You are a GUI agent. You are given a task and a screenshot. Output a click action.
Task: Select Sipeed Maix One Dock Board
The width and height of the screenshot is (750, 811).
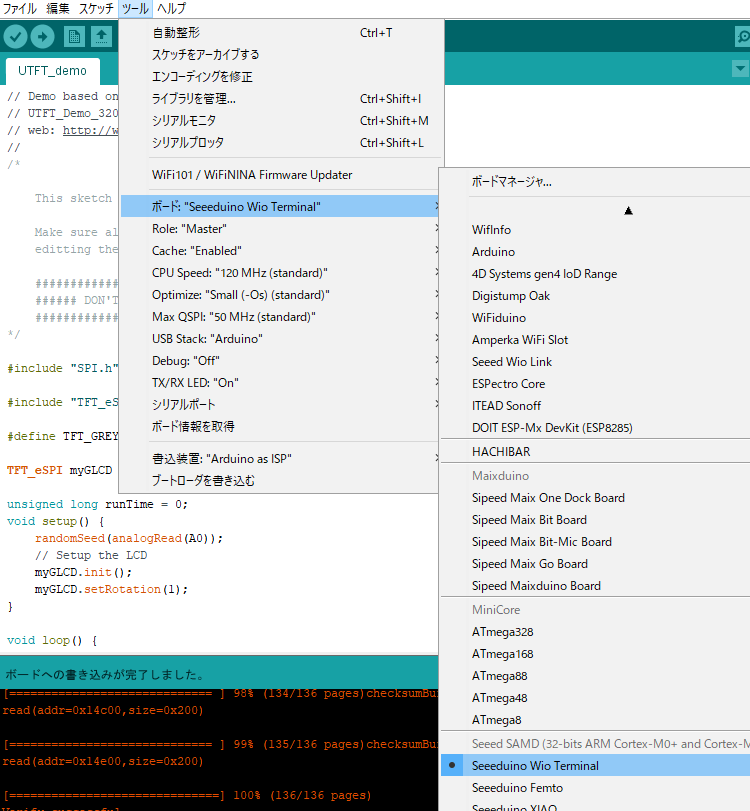[595, 498]
